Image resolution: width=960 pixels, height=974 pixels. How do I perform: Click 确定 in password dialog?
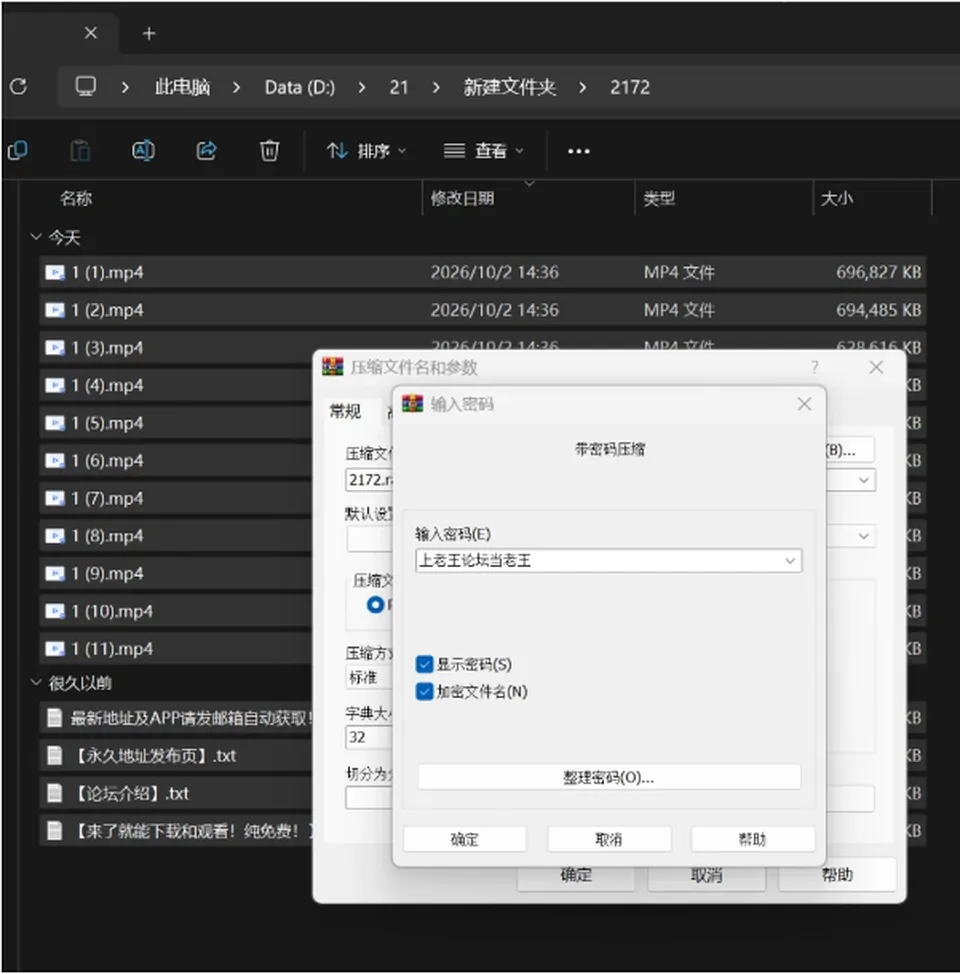click(465, 839)
